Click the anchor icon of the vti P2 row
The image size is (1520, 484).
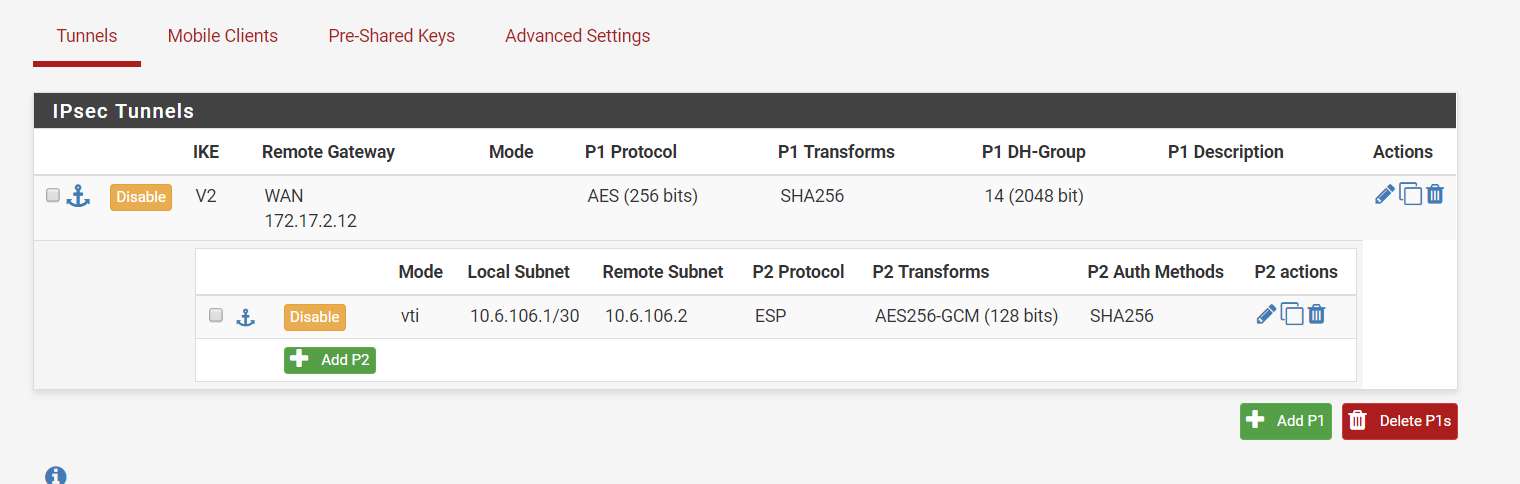tap(245, 317)
